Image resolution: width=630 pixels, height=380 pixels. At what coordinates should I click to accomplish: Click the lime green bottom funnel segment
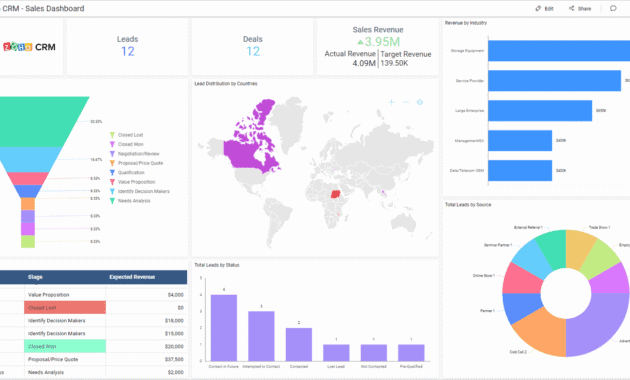click(x=28, y=241)
